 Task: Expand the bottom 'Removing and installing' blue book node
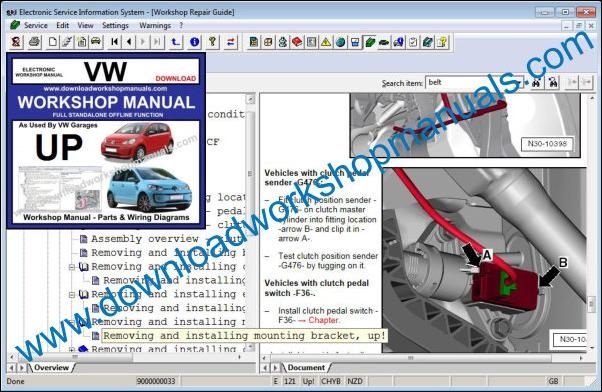[72, 349]
